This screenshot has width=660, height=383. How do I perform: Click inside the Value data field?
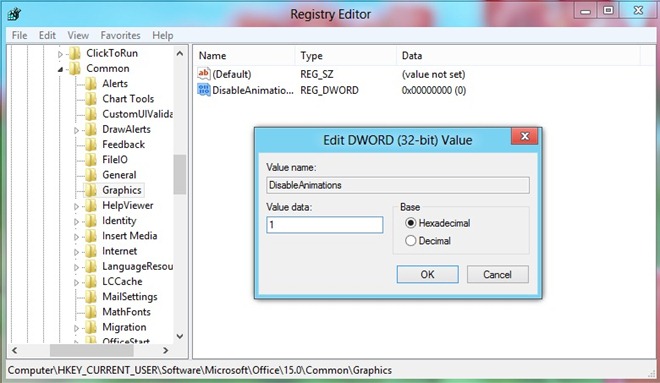[x=325, y=225]
